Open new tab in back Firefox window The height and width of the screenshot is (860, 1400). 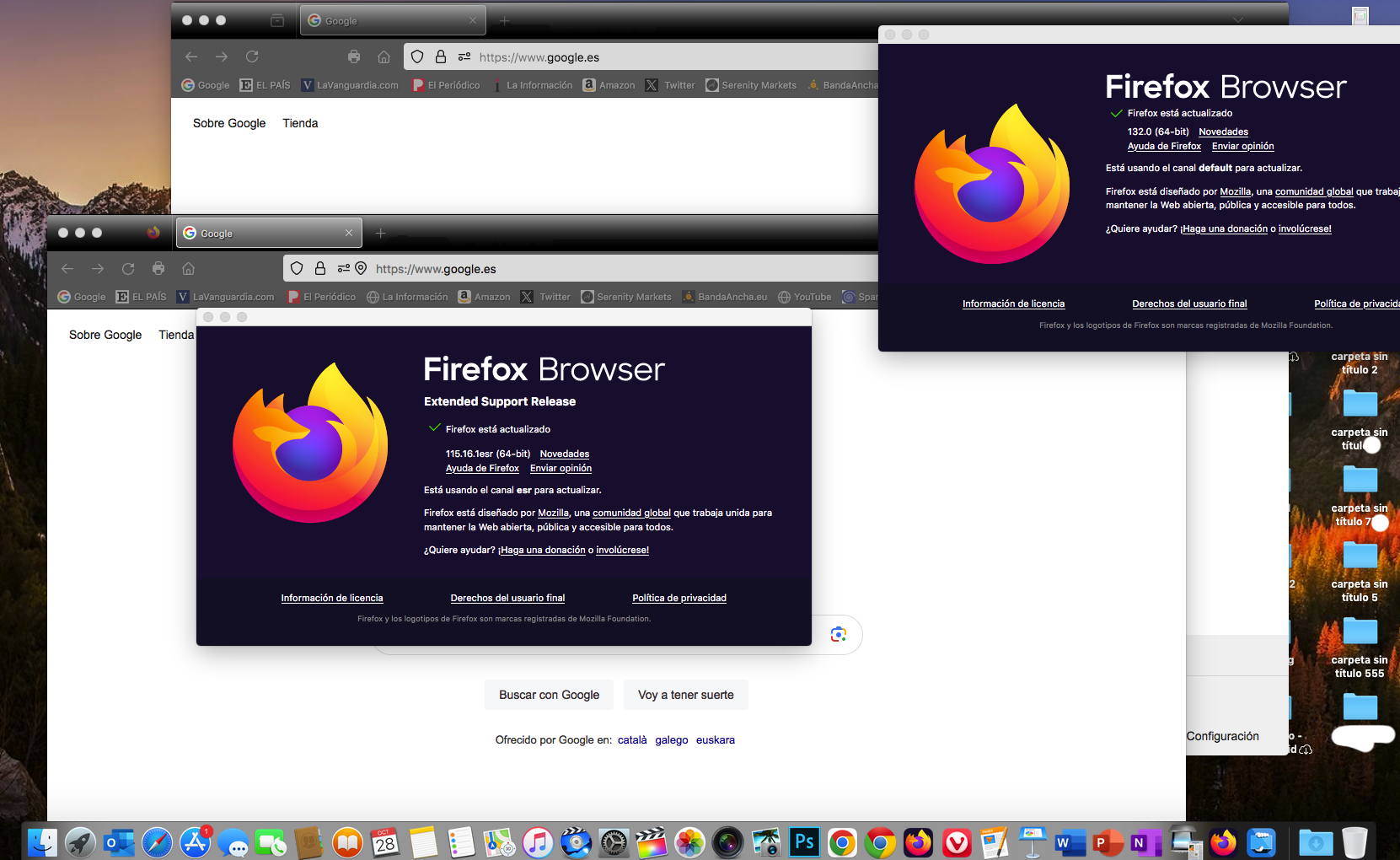pos(504,20)
